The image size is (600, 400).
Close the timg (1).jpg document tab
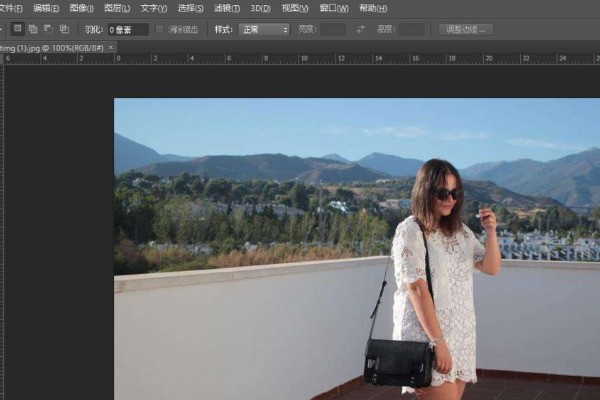tap(112, 47)
